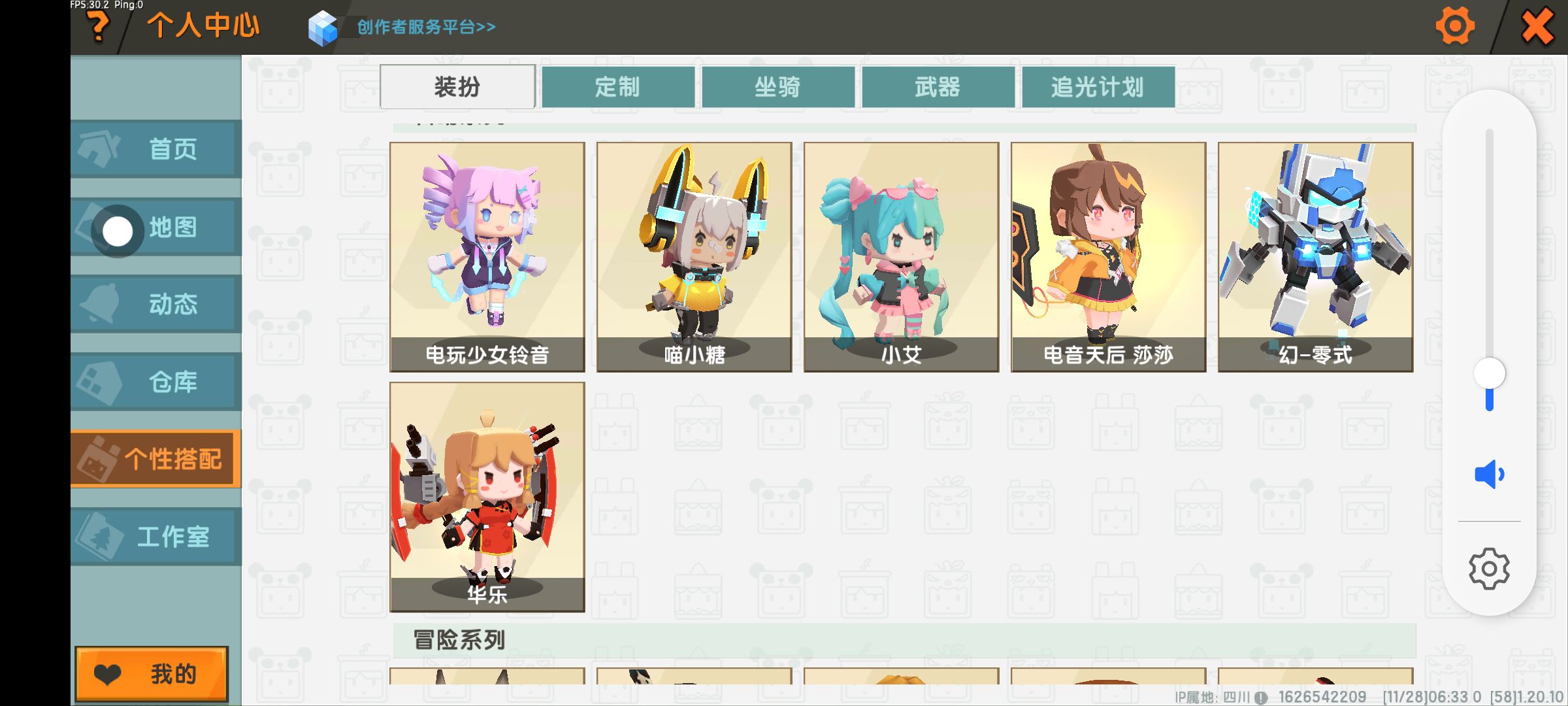The height and width of the screenshot is (706, 1568).
Task: Open 工作室 studio section
Action: click(156, 537)
